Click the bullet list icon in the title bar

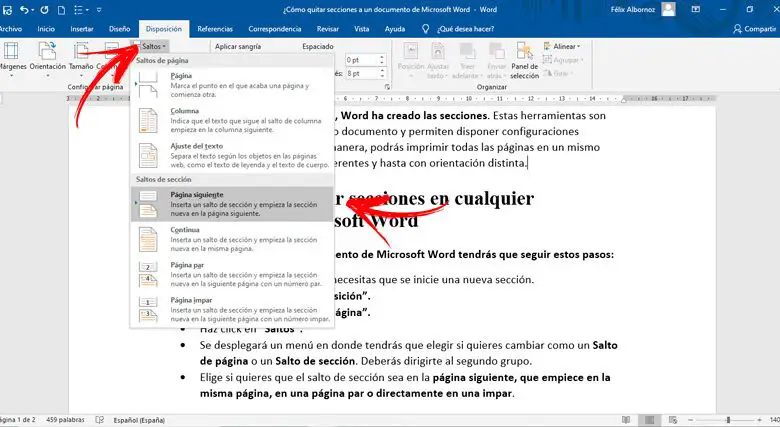[x=79, y=9]
